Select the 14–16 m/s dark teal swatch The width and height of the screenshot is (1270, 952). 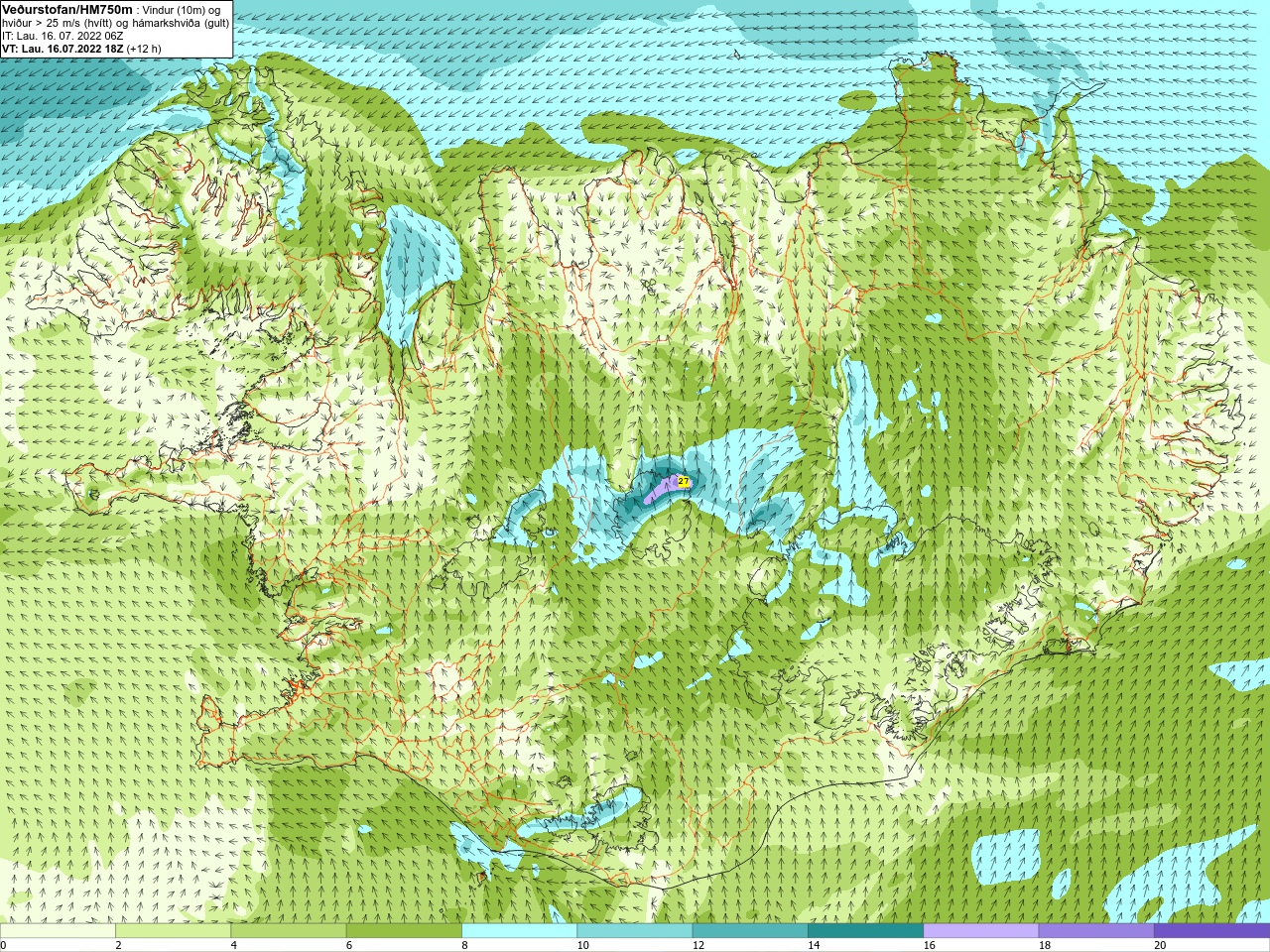pyautogui.click(x=865, y=931)
